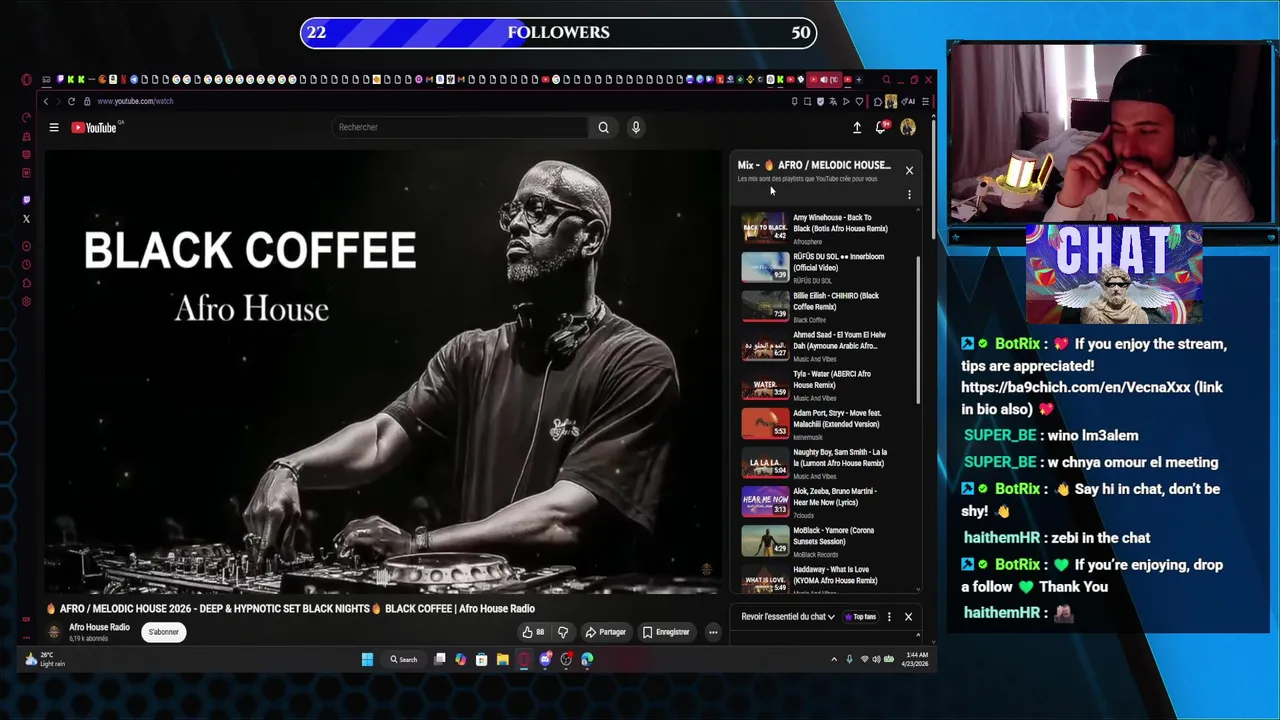Open the Opera logo menu
The width and height of the screenshot is (1280, 720).
coord(26,80)
